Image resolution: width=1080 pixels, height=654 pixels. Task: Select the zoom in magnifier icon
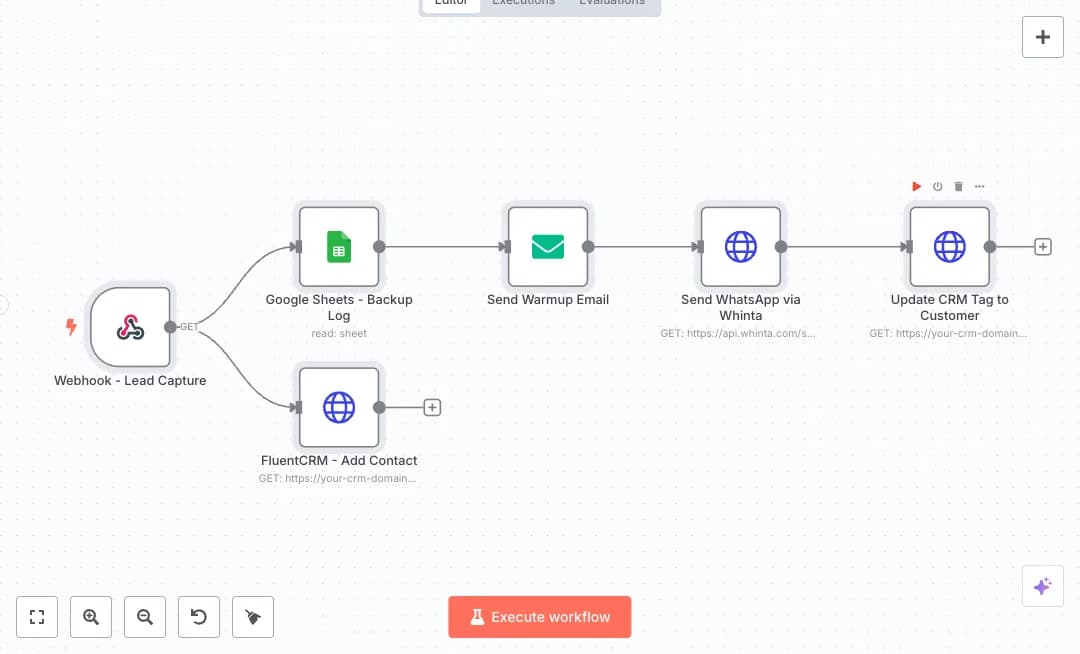91,617
